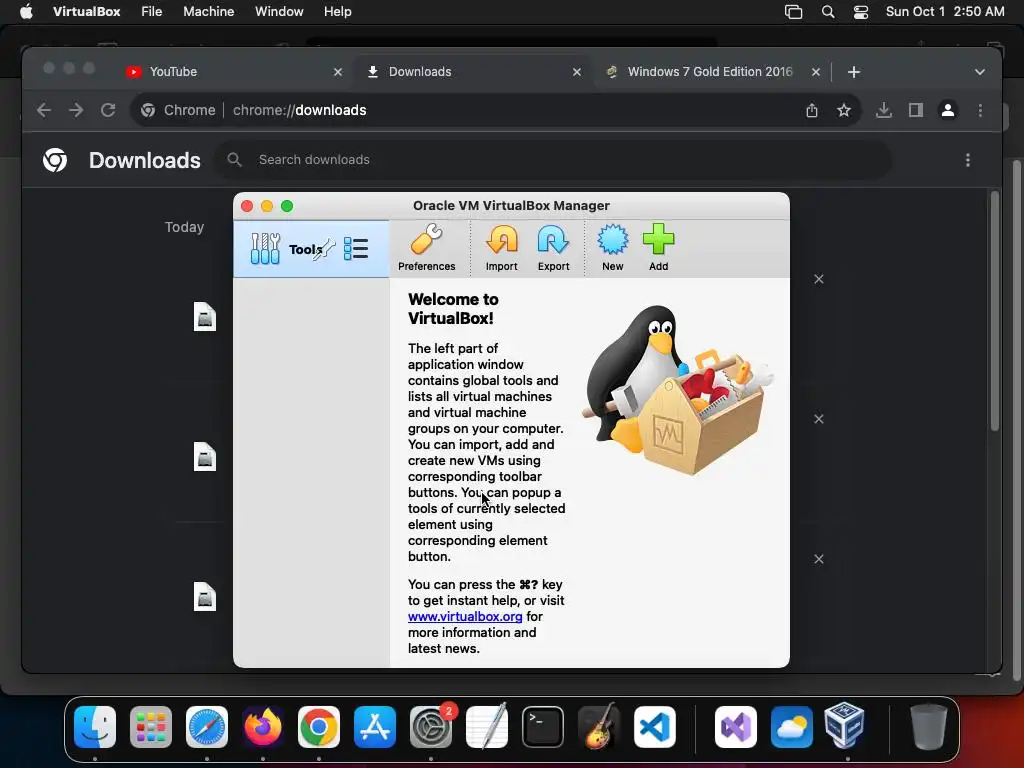Open Chrome downloads tray icon
This screenshot has height=768, width=1024.
coord(884,110)
